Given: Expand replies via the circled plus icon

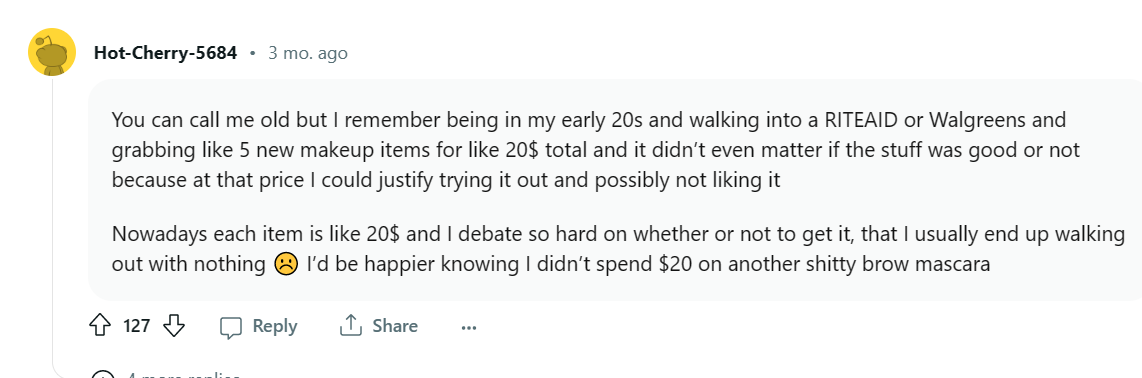Looking at the screenshot, I should coord(102,376).
